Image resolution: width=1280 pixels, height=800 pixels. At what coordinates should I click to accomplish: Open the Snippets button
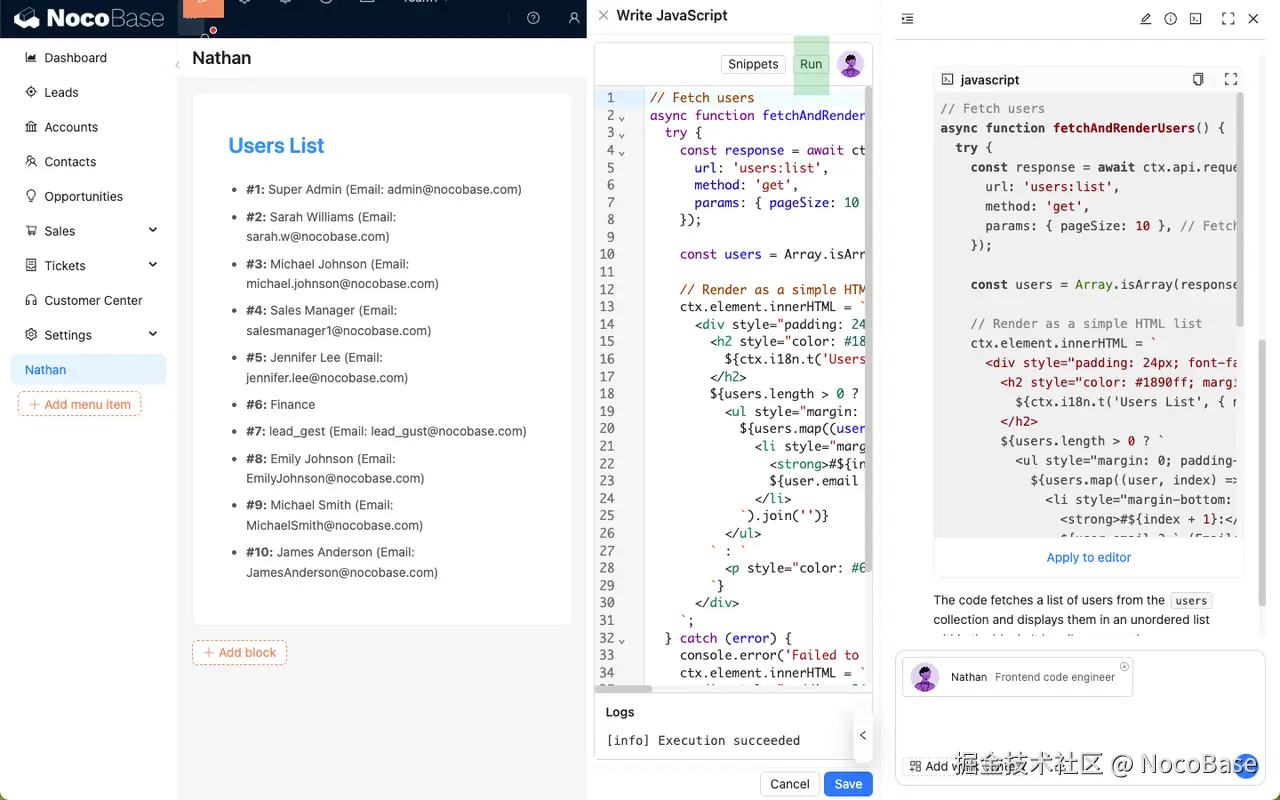(x=753, y=64)
